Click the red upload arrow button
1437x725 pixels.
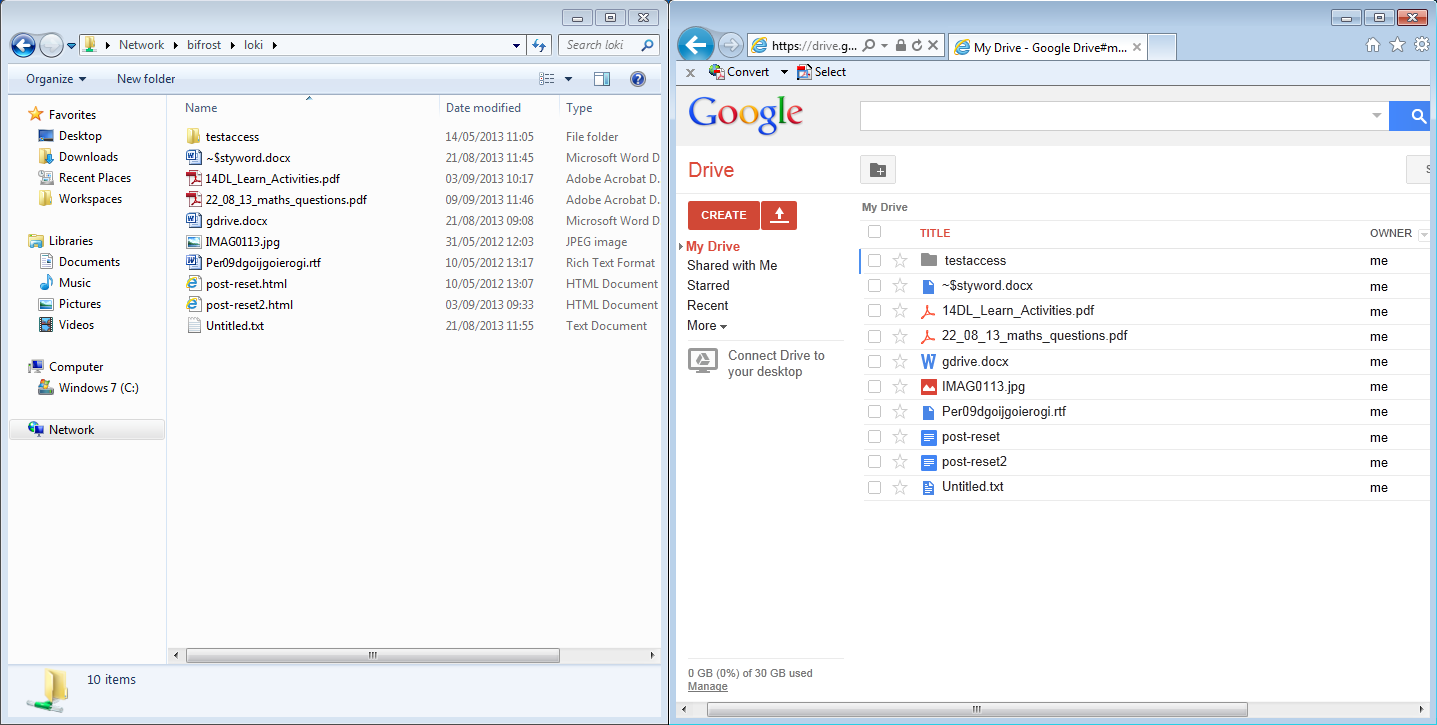point(778,215)
